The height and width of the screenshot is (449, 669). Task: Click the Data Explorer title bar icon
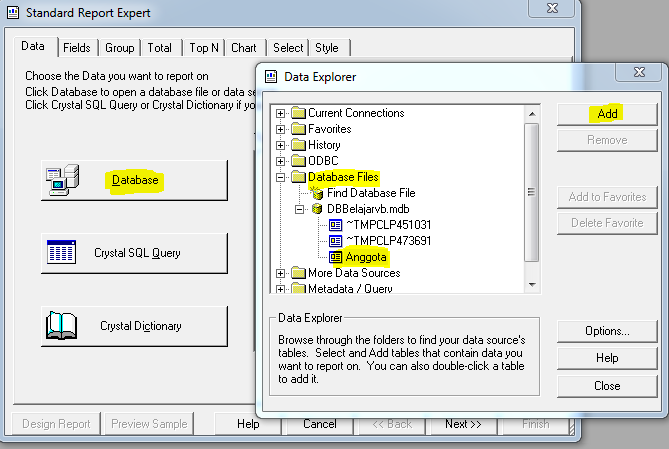271,76
